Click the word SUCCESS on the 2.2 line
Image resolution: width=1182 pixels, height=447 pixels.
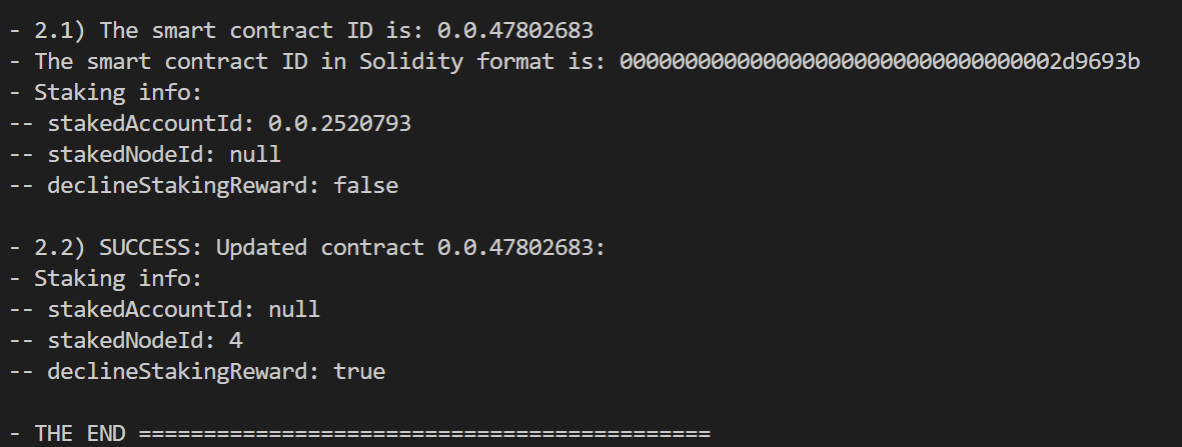(138, 247)
